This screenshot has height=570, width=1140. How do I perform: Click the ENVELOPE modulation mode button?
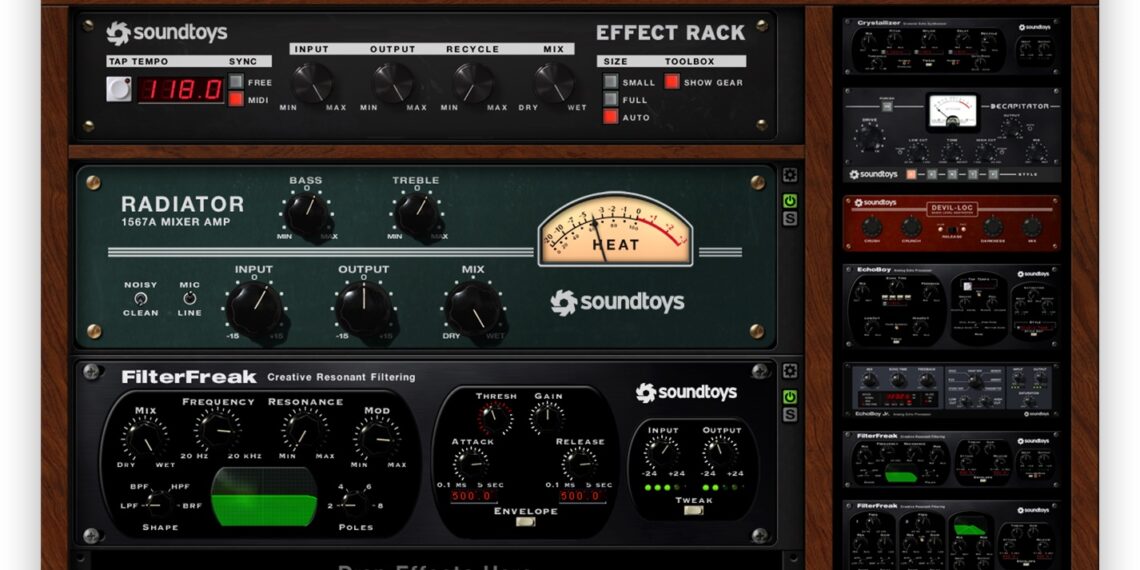(x=525, y=521)
